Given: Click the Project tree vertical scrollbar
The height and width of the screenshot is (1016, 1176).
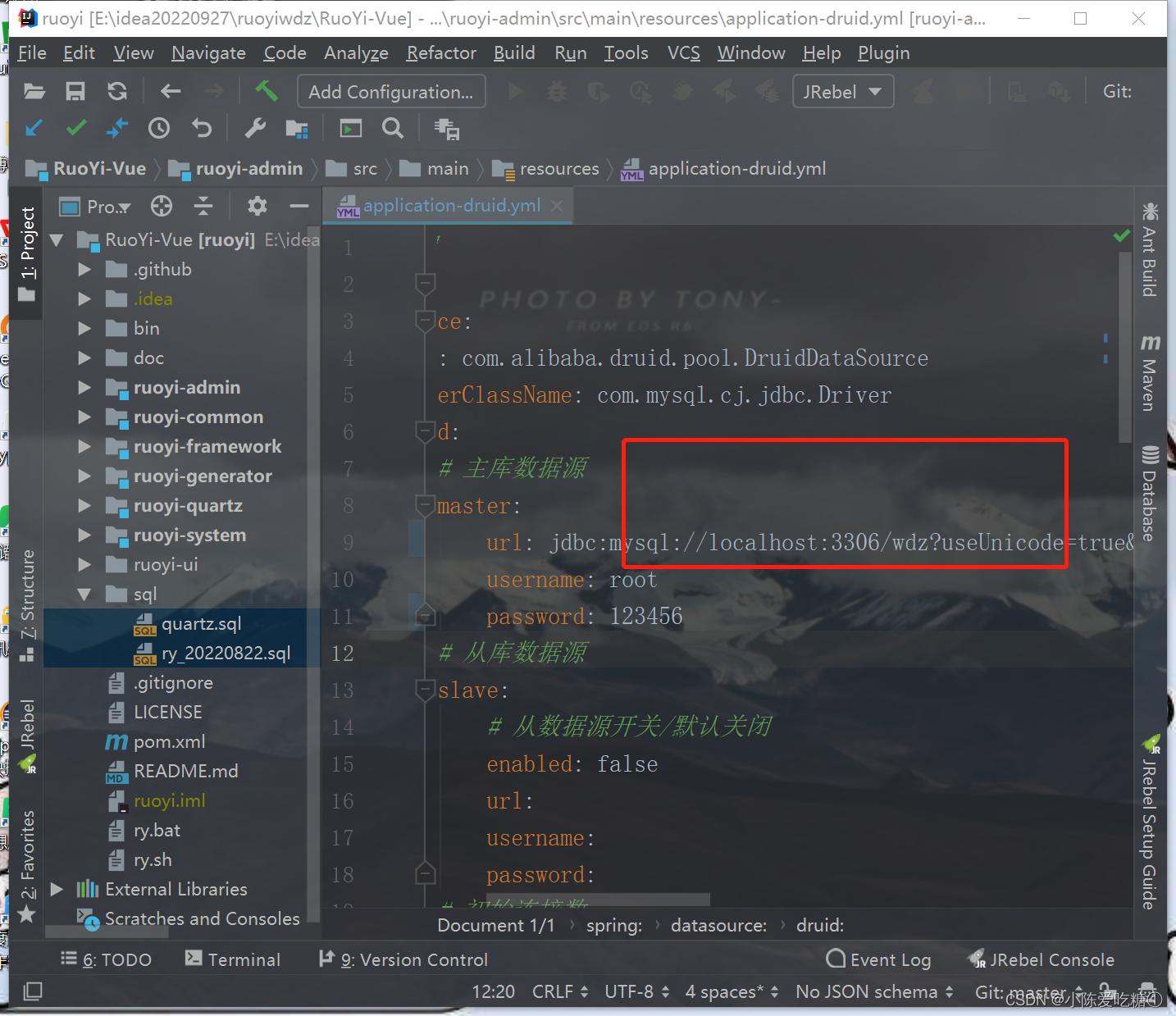Looking at the screenshot, I should pos(313,574).
